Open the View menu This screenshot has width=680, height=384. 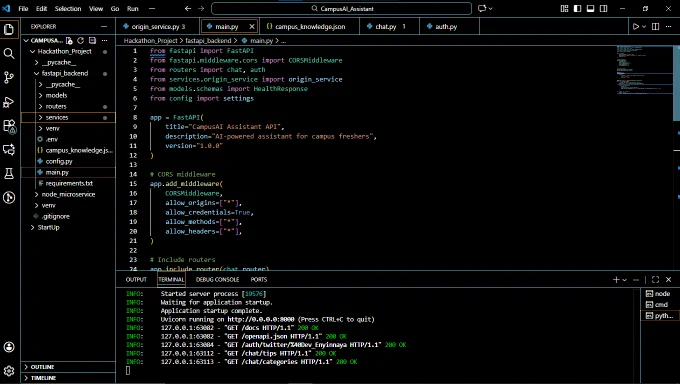(x=96, y=8)
